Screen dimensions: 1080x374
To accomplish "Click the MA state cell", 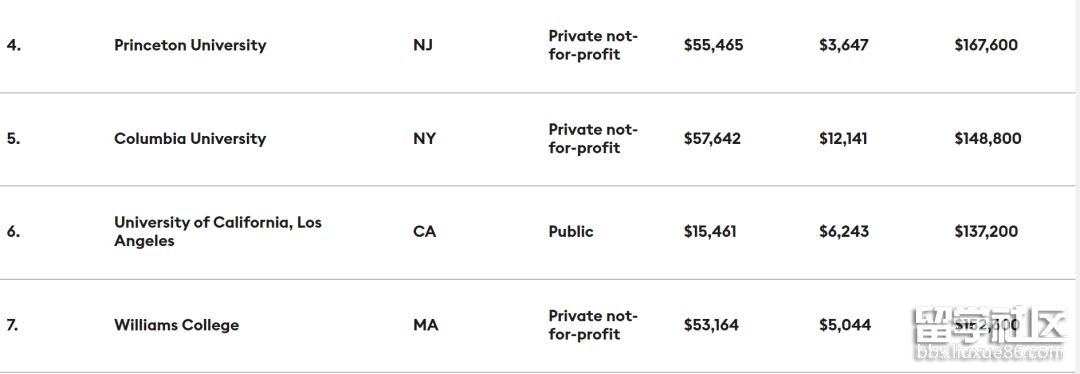I will pos(426,325).
